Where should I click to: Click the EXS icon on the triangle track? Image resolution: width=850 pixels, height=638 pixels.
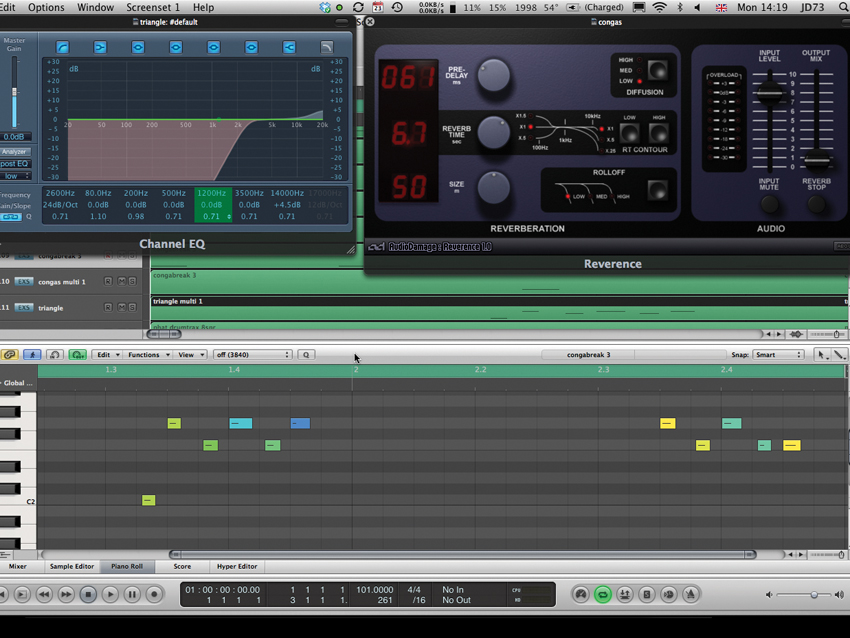click(x=23, y=307)
